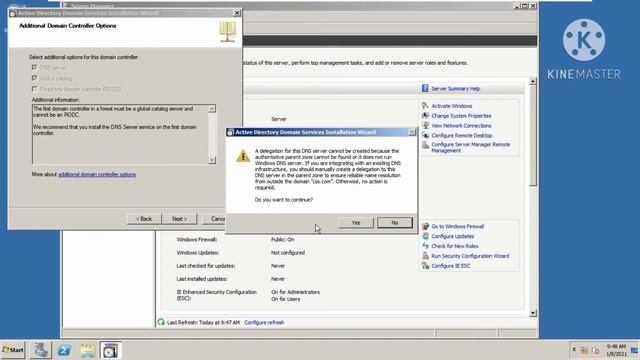Click the Go to Windows Firewall icon
640x360 pixels.
pyautogui.click(x=425, y=226)
